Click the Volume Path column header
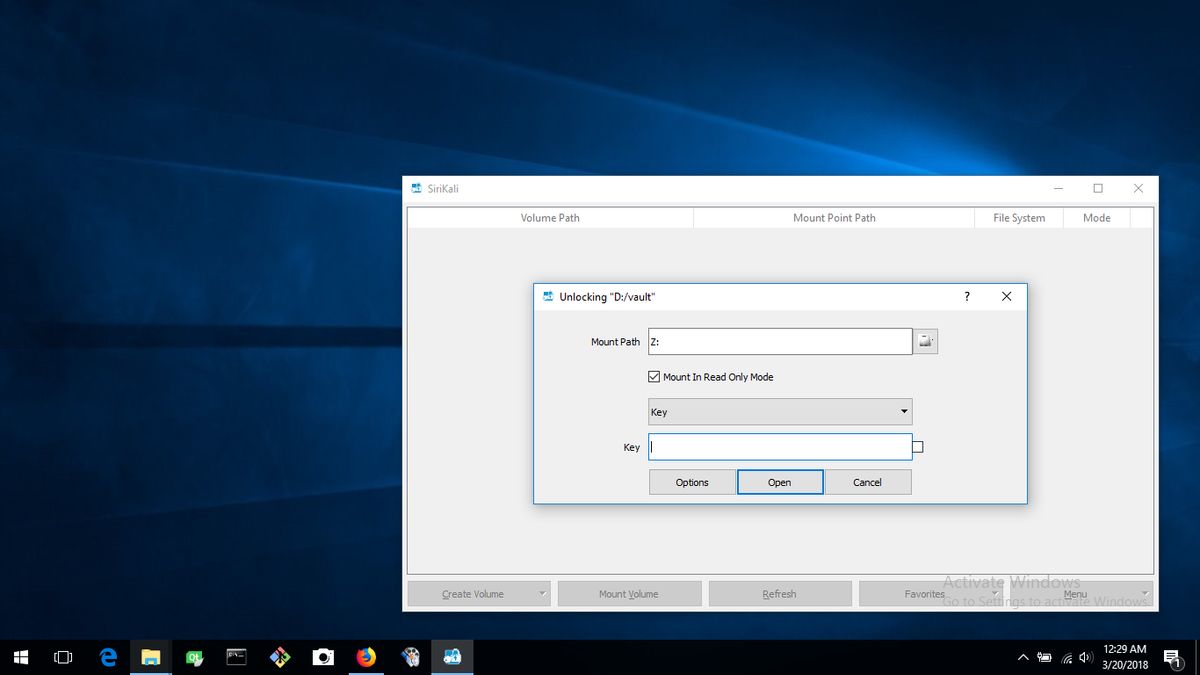Screen dimensions: 1200x675 (550, 217)
